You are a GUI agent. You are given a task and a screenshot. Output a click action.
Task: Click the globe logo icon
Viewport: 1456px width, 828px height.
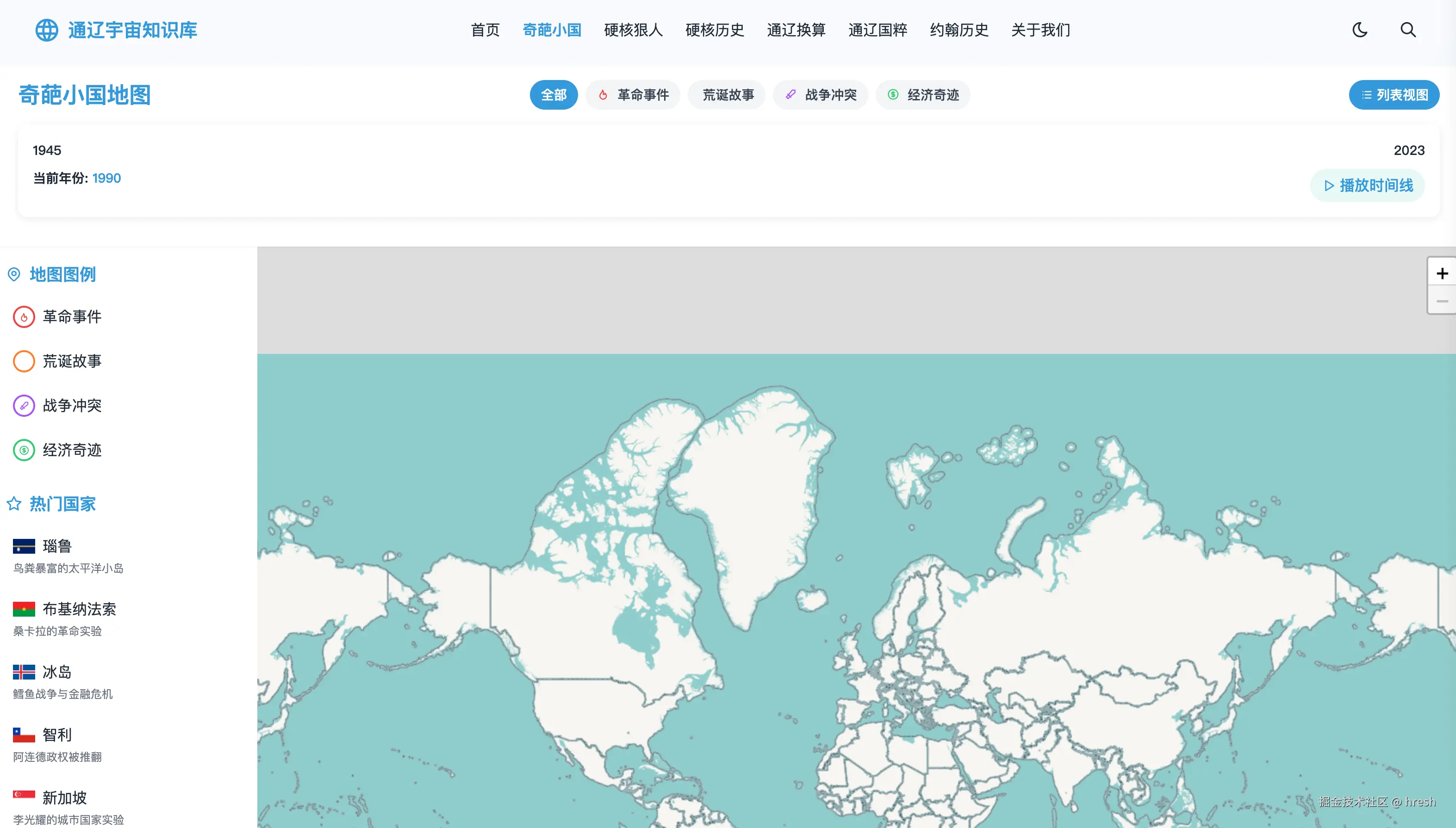(47, 30)
